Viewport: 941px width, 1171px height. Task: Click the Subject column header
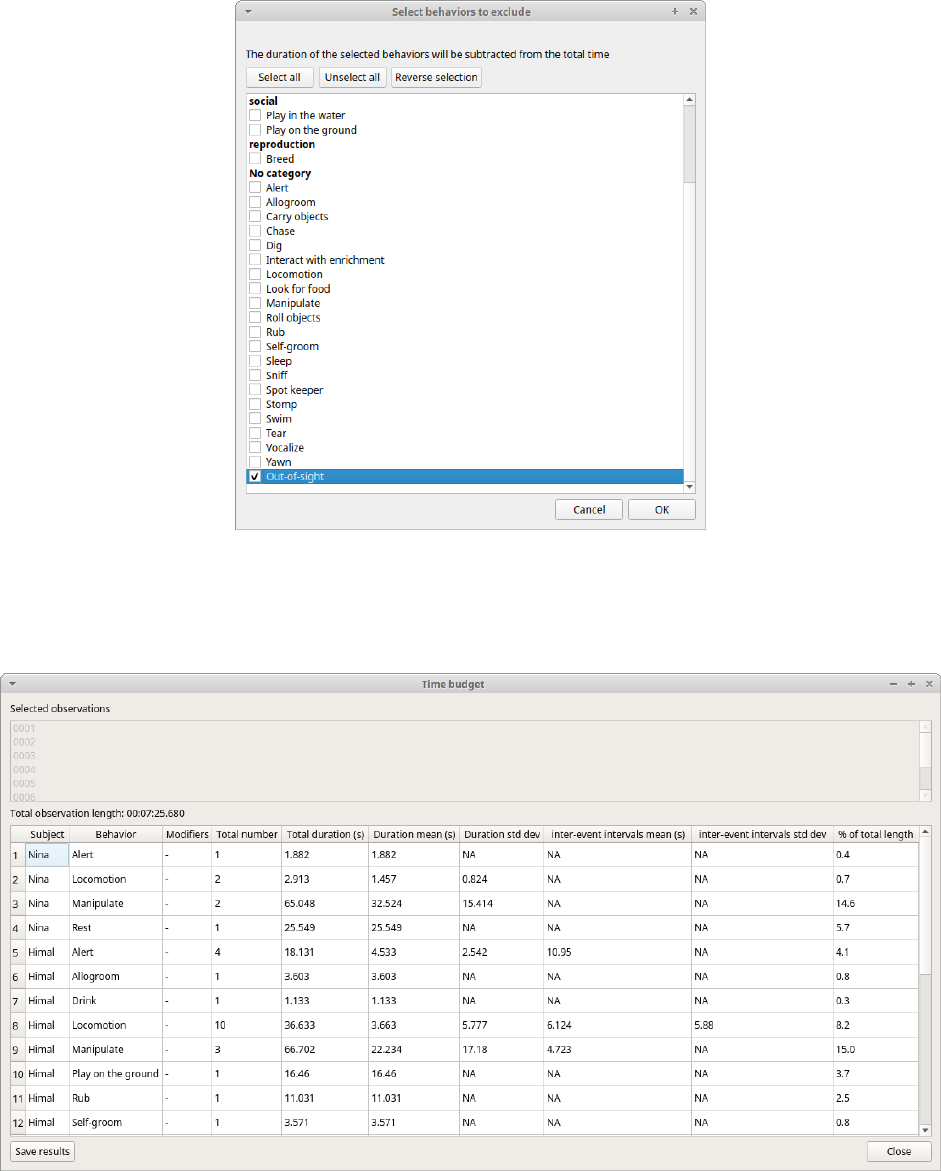click(x=47, y=834)
